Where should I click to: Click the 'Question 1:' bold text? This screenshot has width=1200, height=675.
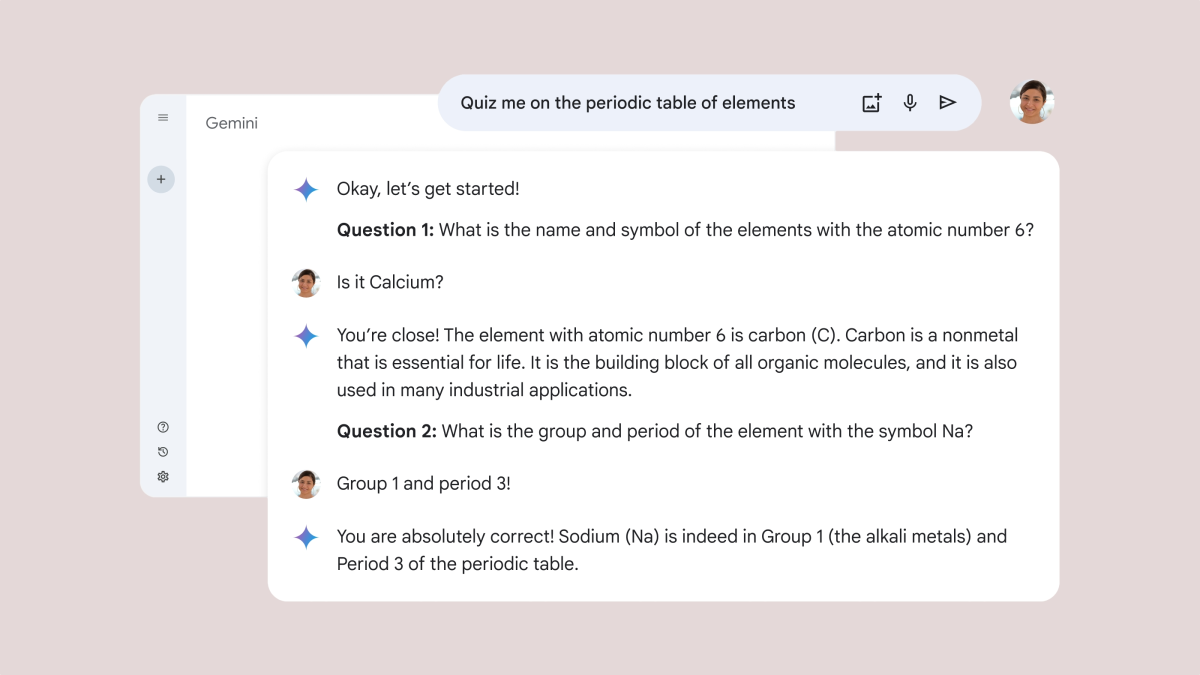pos(385,230)
